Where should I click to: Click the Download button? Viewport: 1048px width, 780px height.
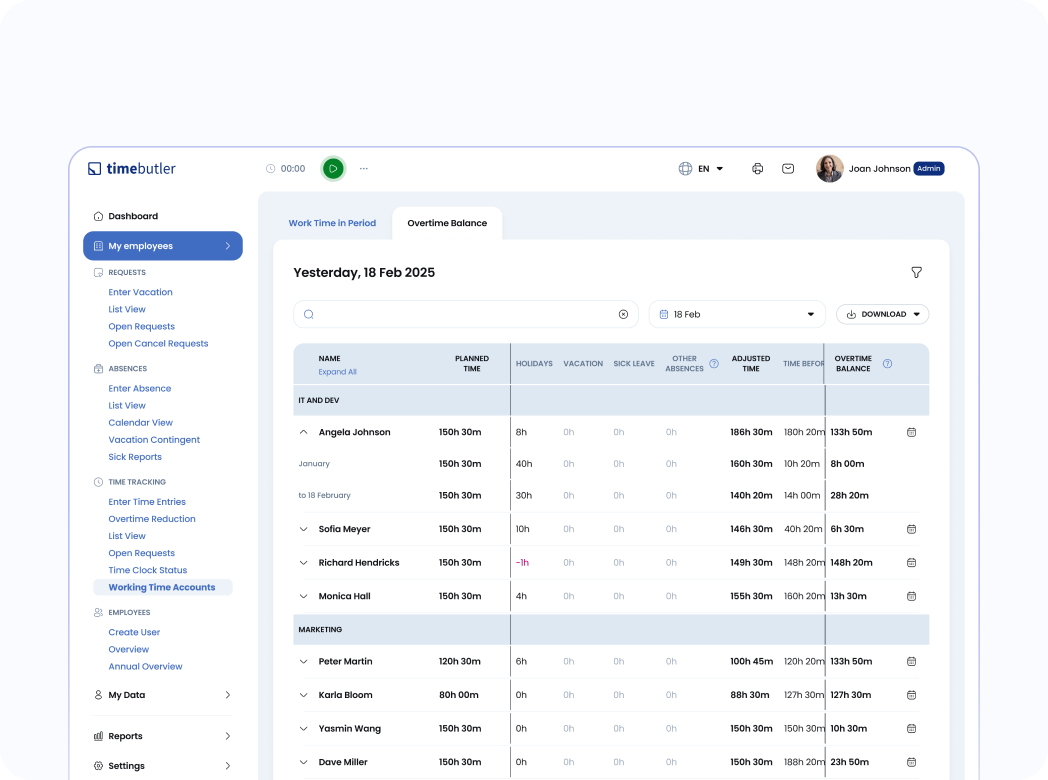882,314
